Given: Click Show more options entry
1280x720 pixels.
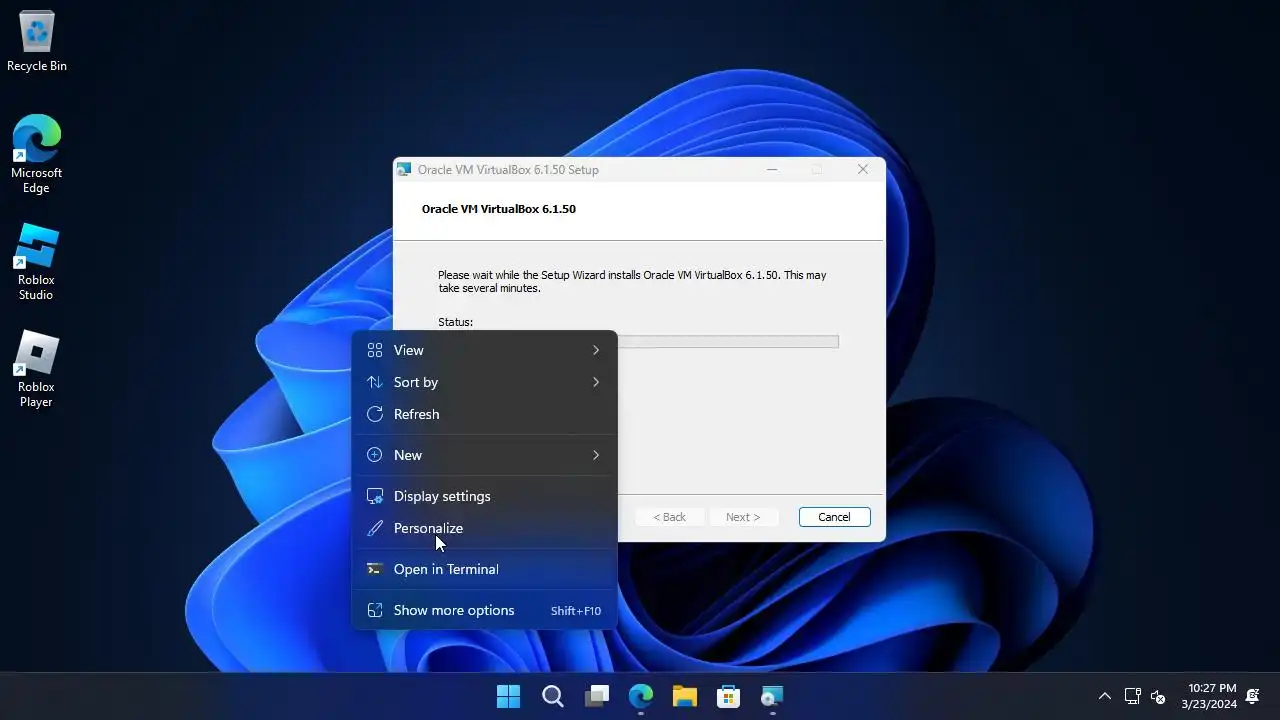Looking at the screenshot, I should click(485, 610).
